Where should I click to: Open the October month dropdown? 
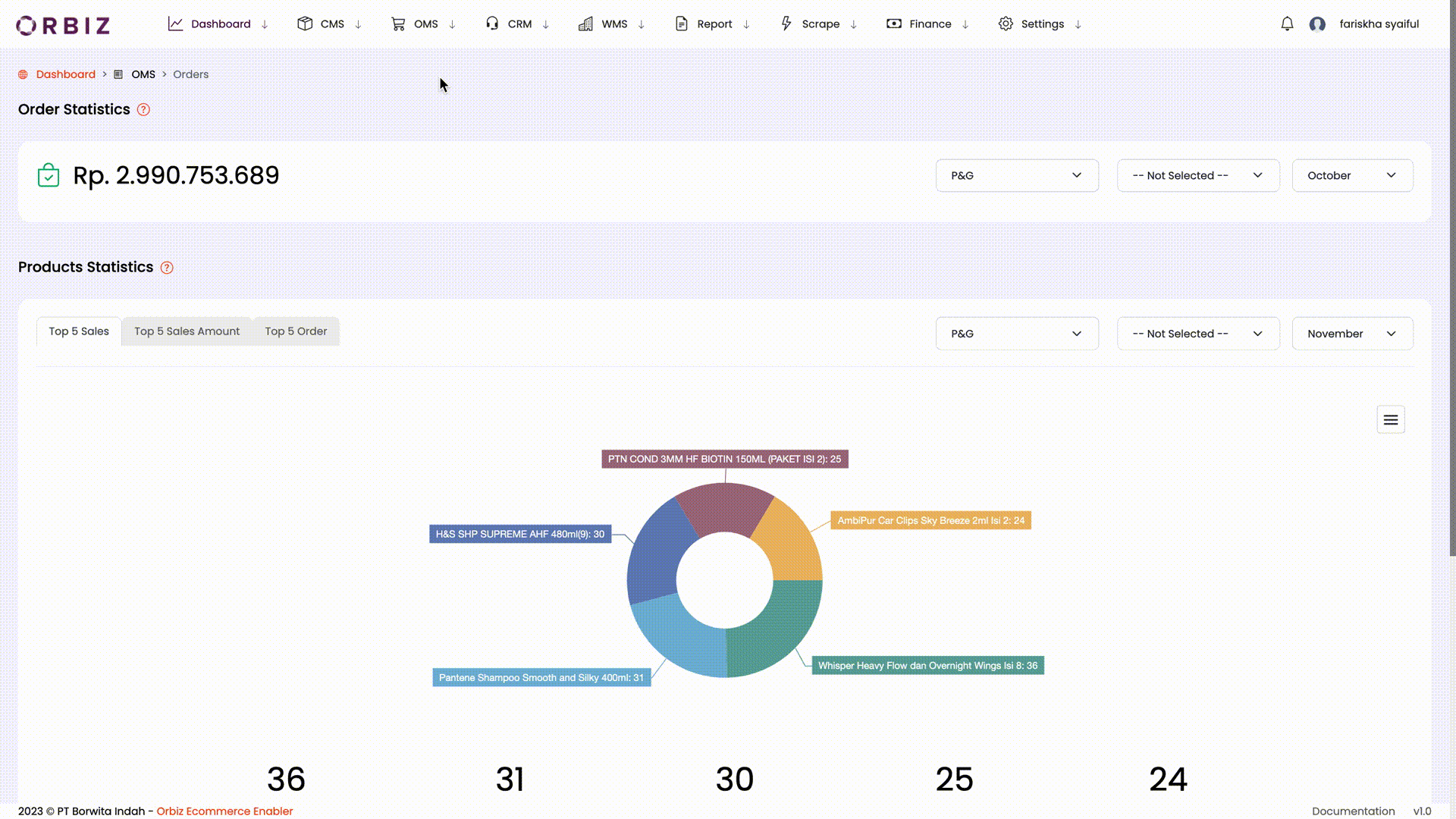tap(1352, 175)
